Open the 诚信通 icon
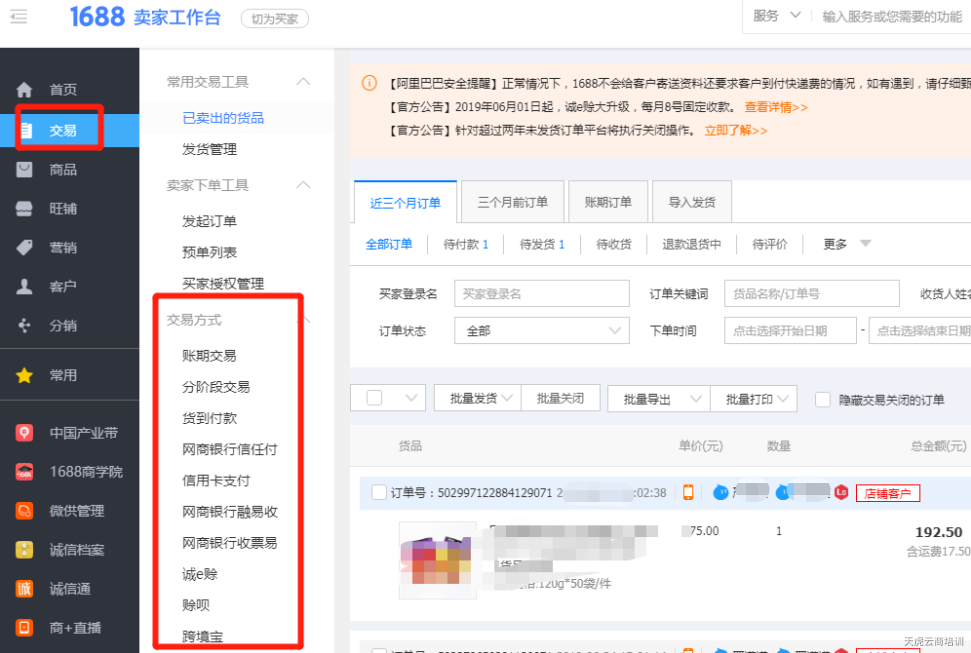 pos(24,589)
